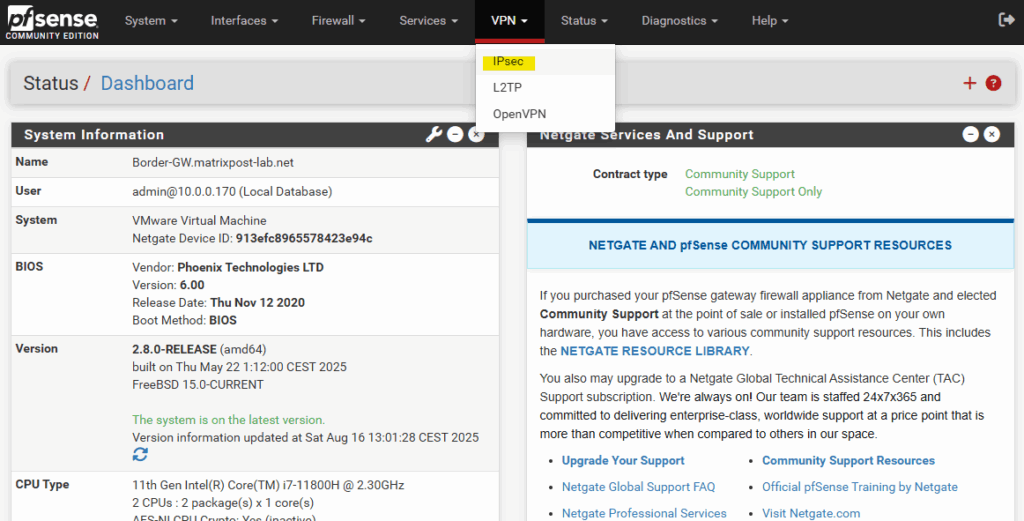Close the Netgate Services And Support widget
Screen dimensions: 1024x521
pyautogui.click(x=992, y=134)
